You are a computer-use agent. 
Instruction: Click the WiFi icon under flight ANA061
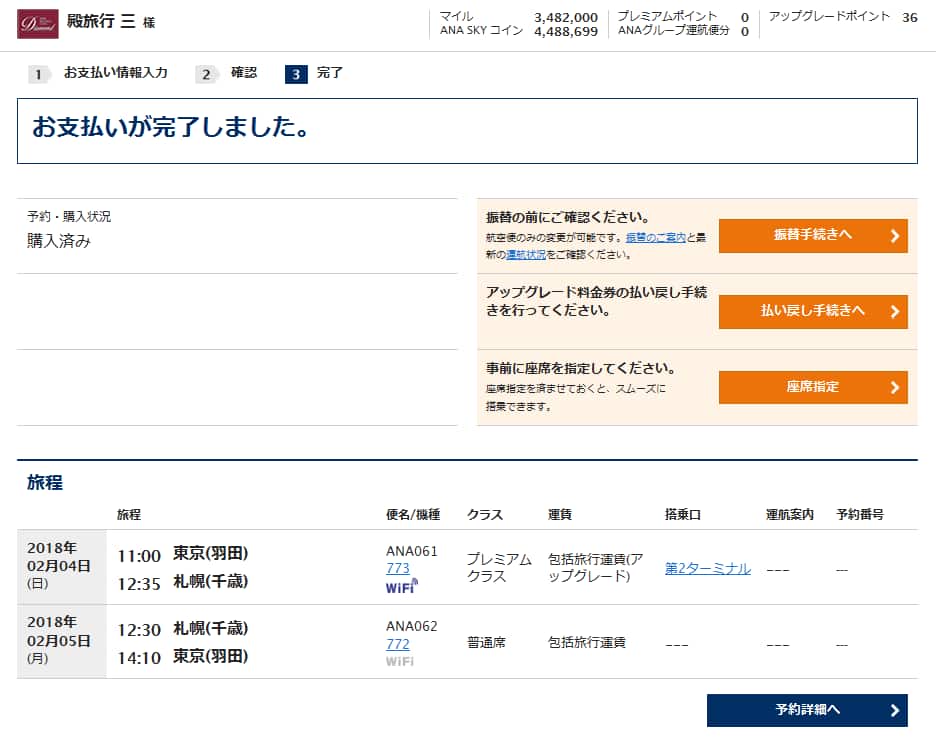(x=401, y=587)
